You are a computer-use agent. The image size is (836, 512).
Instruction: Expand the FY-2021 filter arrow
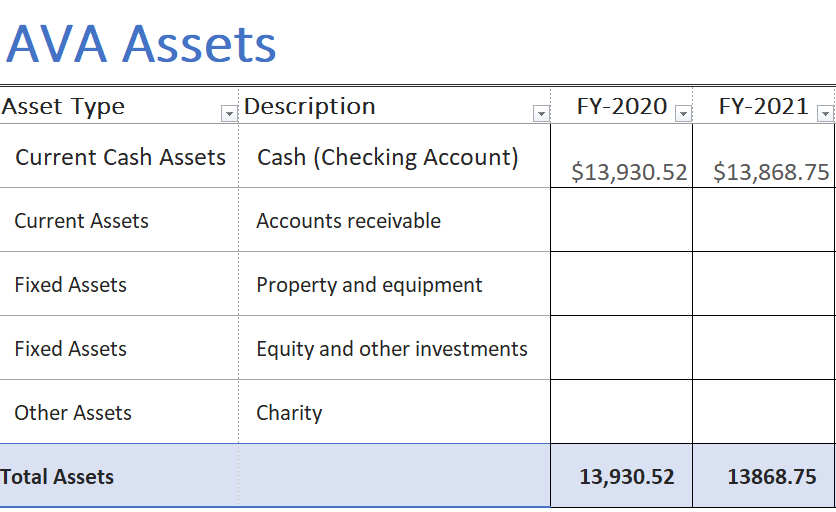pyautogui.click(x=825, y=114)
